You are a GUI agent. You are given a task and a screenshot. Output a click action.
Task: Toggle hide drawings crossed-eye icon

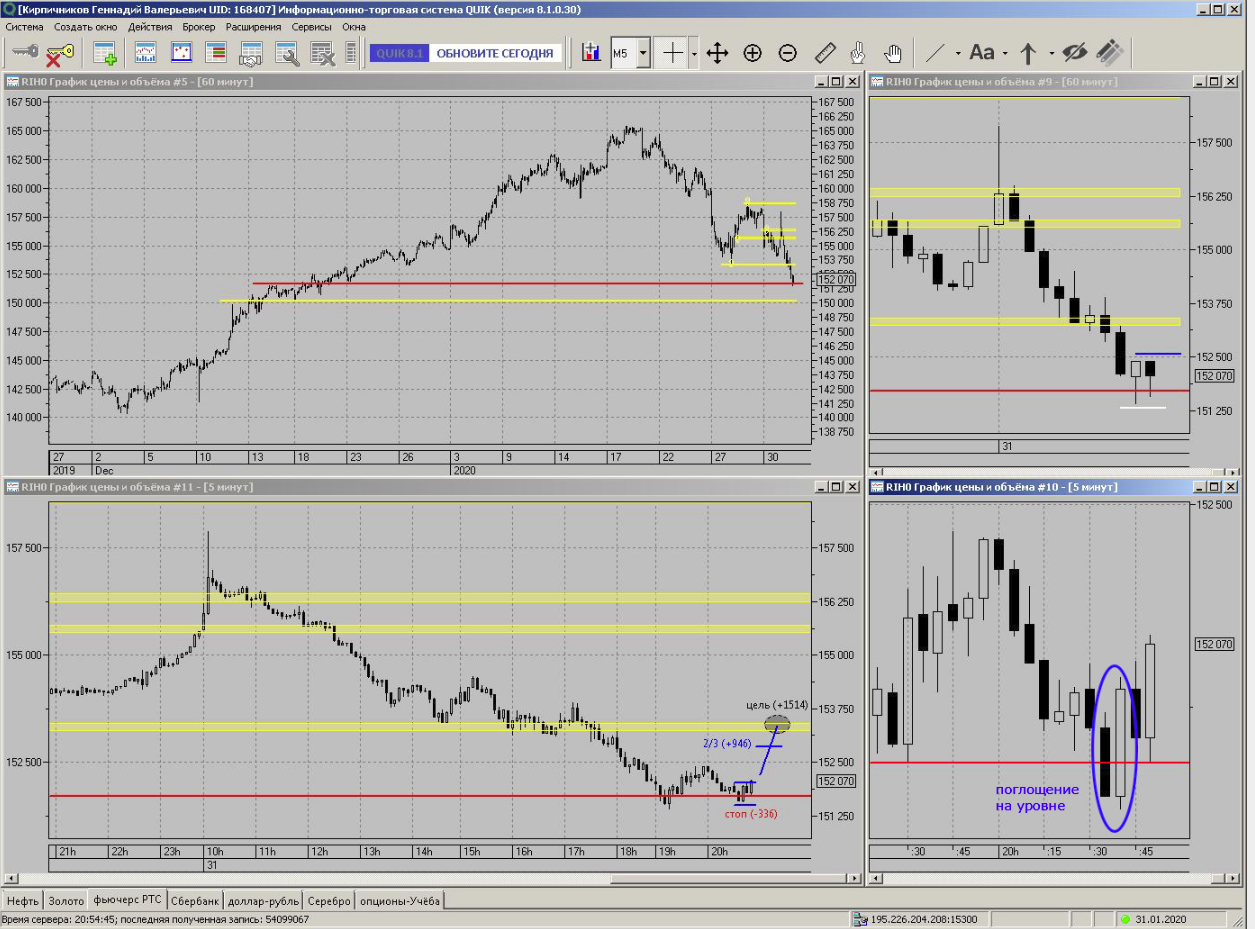point(1074,53)
